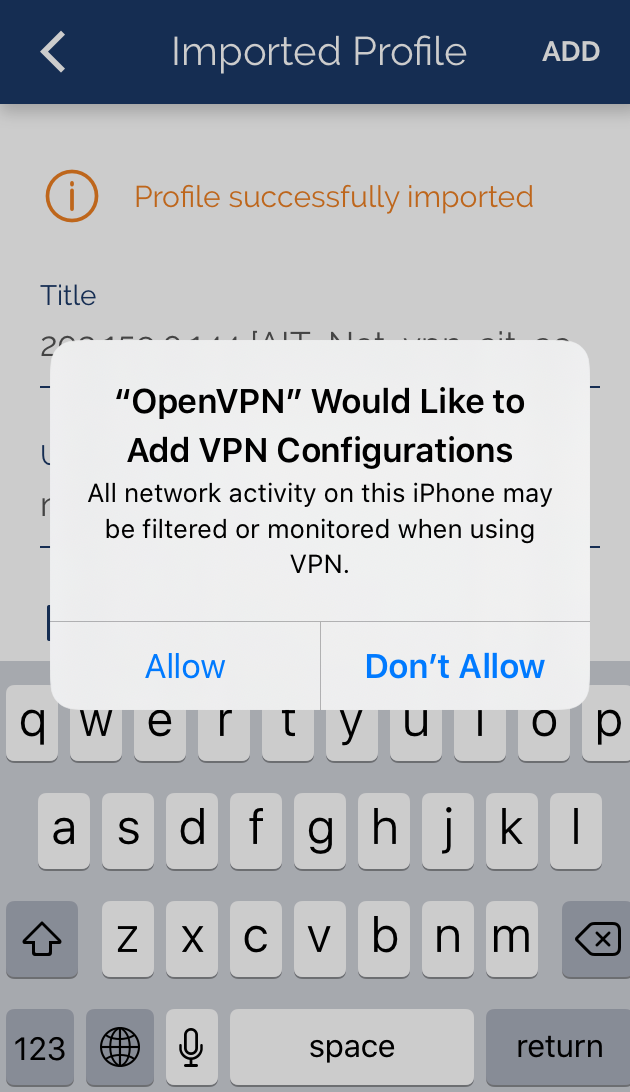Tap the backspace delete key
The width and height of the screenshot is (630, 1092).
[x=597, y=939]
